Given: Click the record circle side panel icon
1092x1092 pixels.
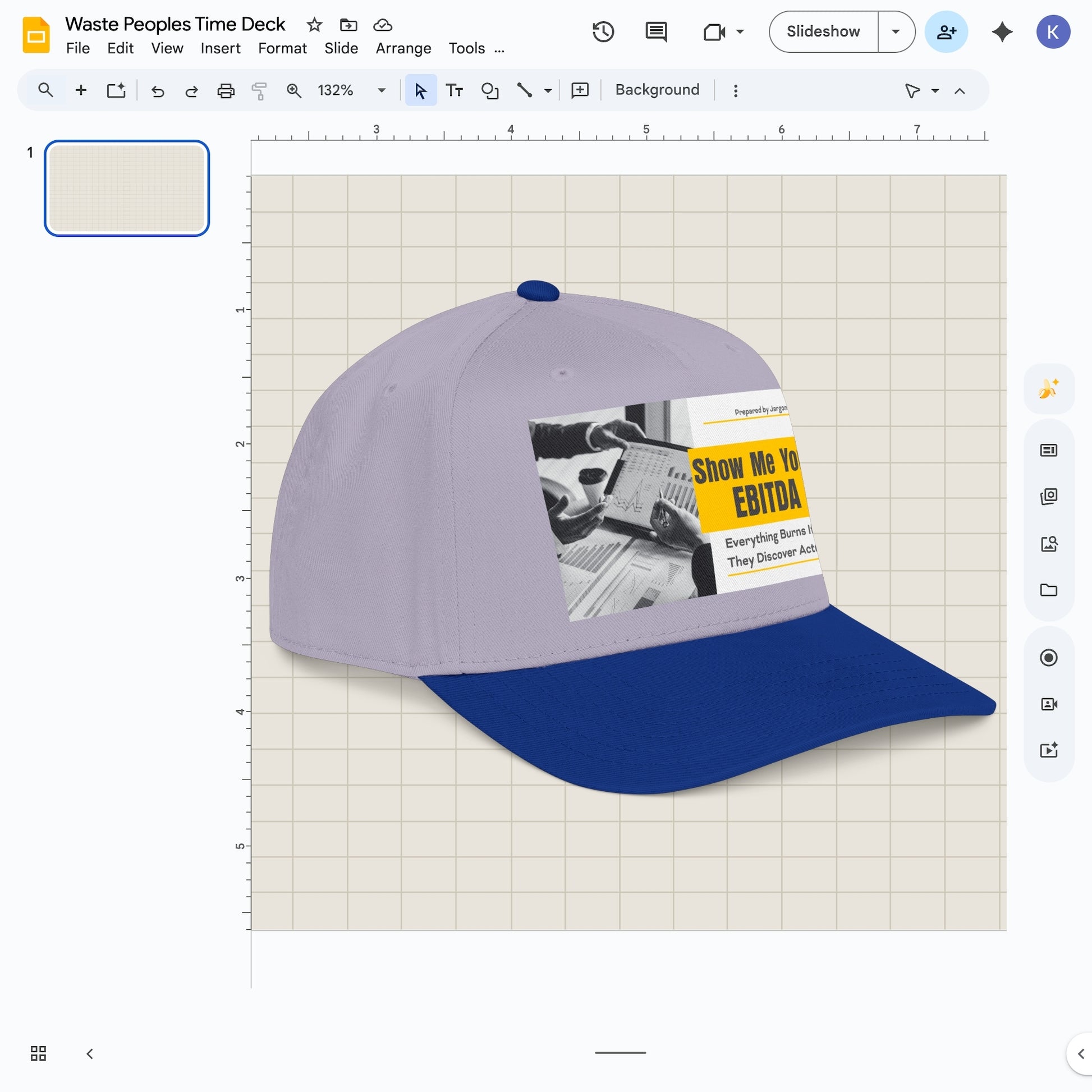Looking at the screenshot, I should (1048, 658).
